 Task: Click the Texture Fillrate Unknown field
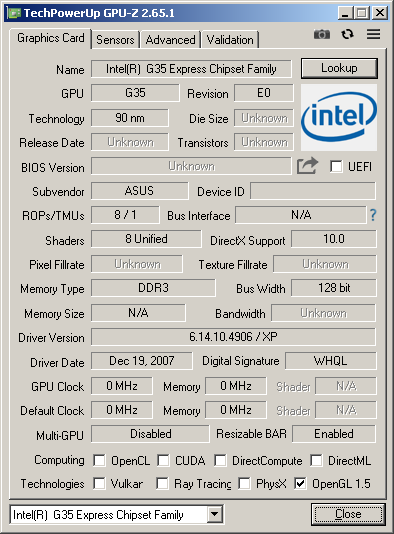point(325,264)
